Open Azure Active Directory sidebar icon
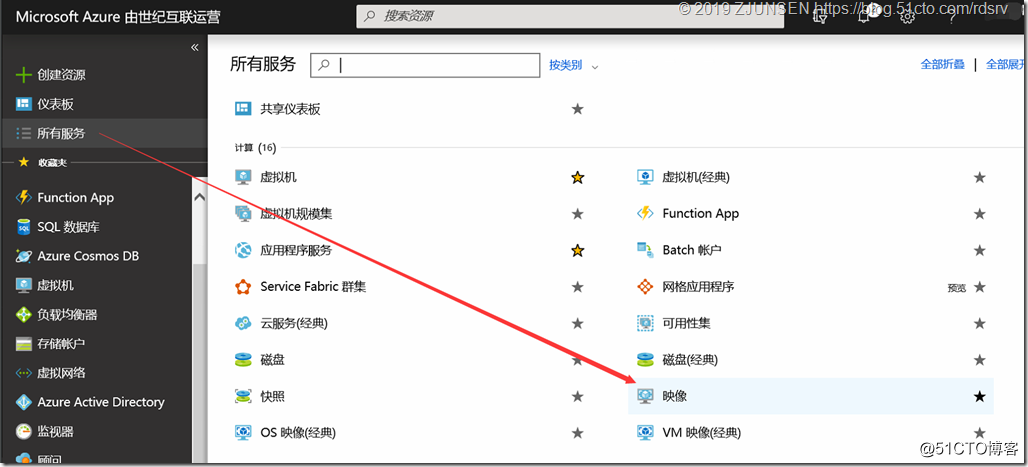This screenshot has height=467, width=1028. 24,402
